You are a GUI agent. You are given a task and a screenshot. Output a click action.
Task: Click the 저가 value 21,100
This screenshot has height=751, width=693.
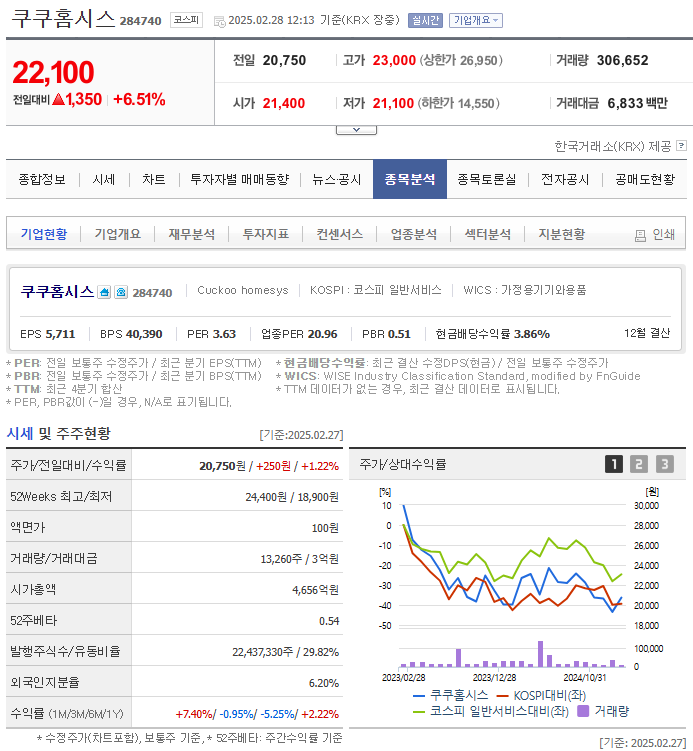[393, 103]
